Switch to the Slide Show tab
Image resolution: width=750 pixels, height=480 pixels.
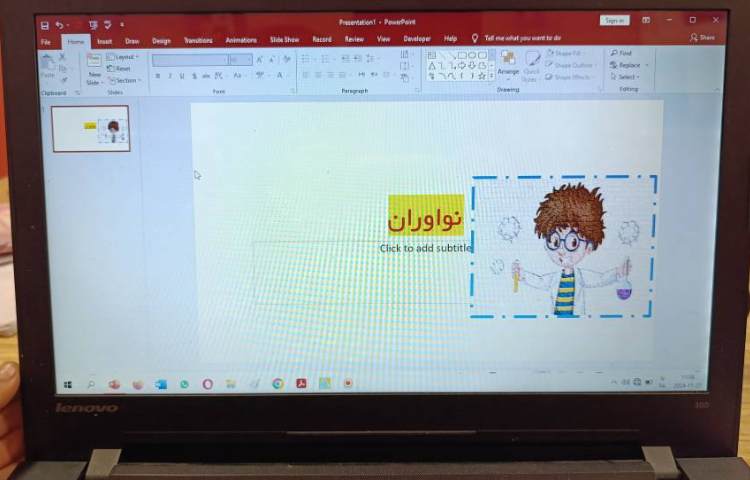coord(285,40)
